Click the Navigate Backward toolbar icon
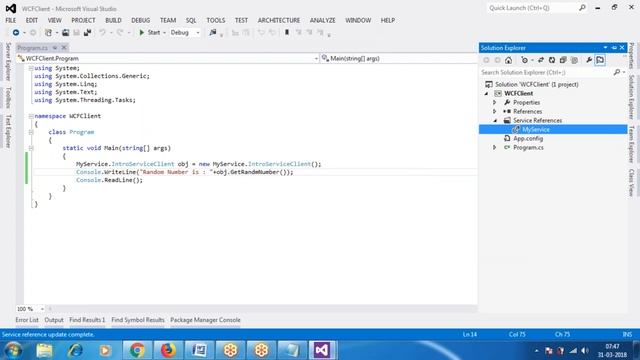The width and height of the screenshot is (640, 360). [16, 32]
